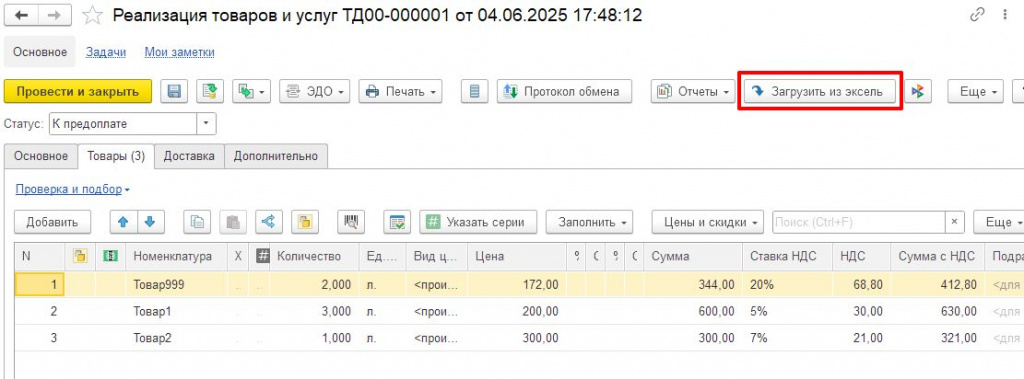Click Указать серии button

(x=478, y=222)
